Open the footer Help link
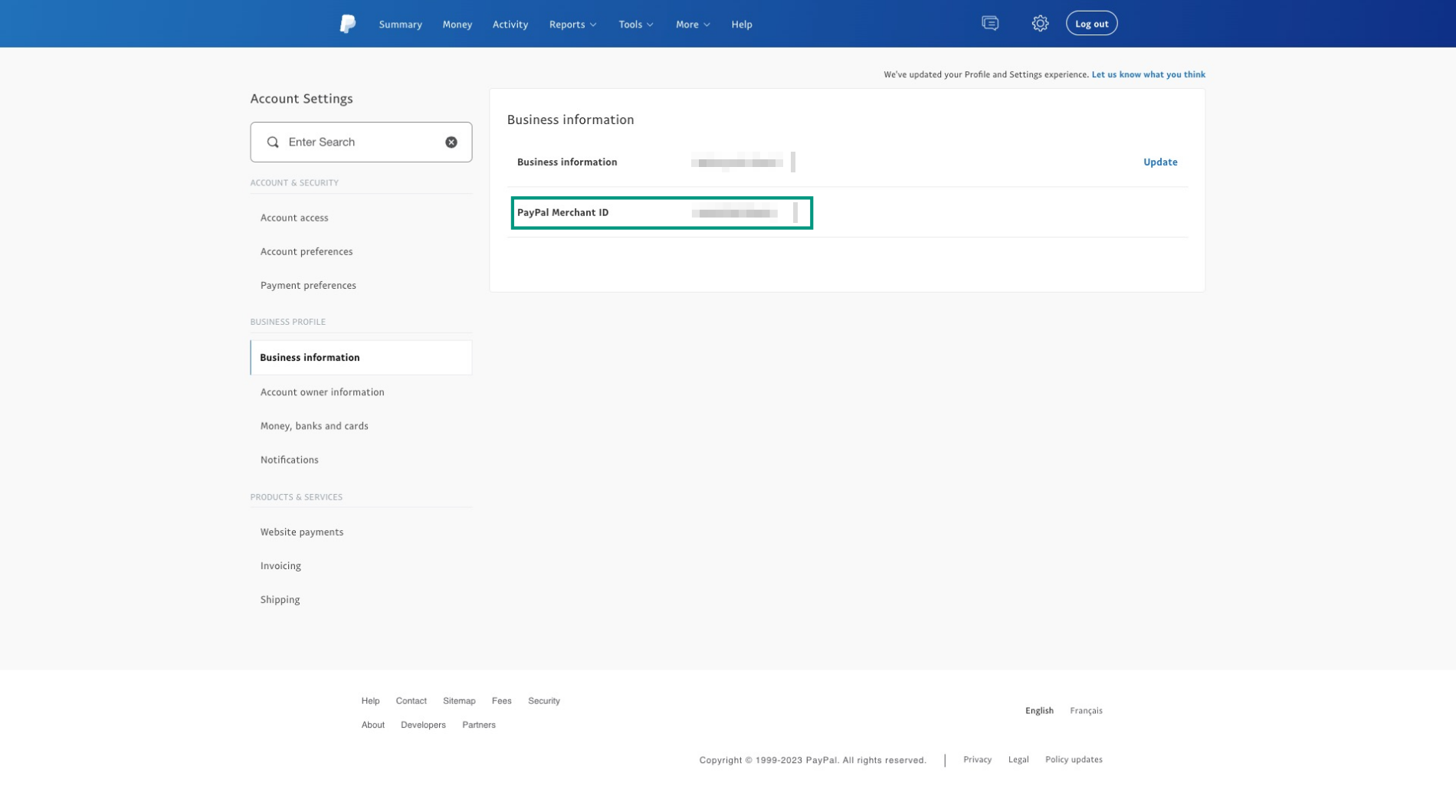Screen dimensions: 1456x812 pyautogui.click(x=370, y=701)
